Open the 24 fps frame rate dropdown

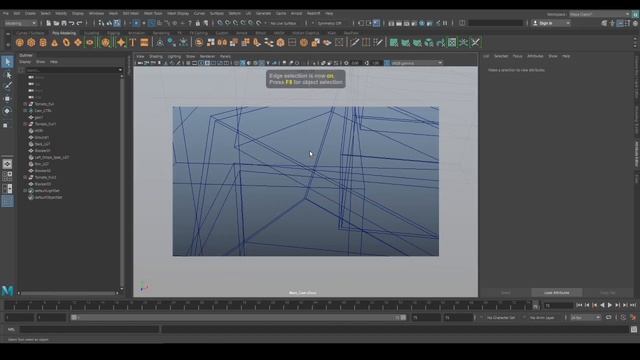586,317
